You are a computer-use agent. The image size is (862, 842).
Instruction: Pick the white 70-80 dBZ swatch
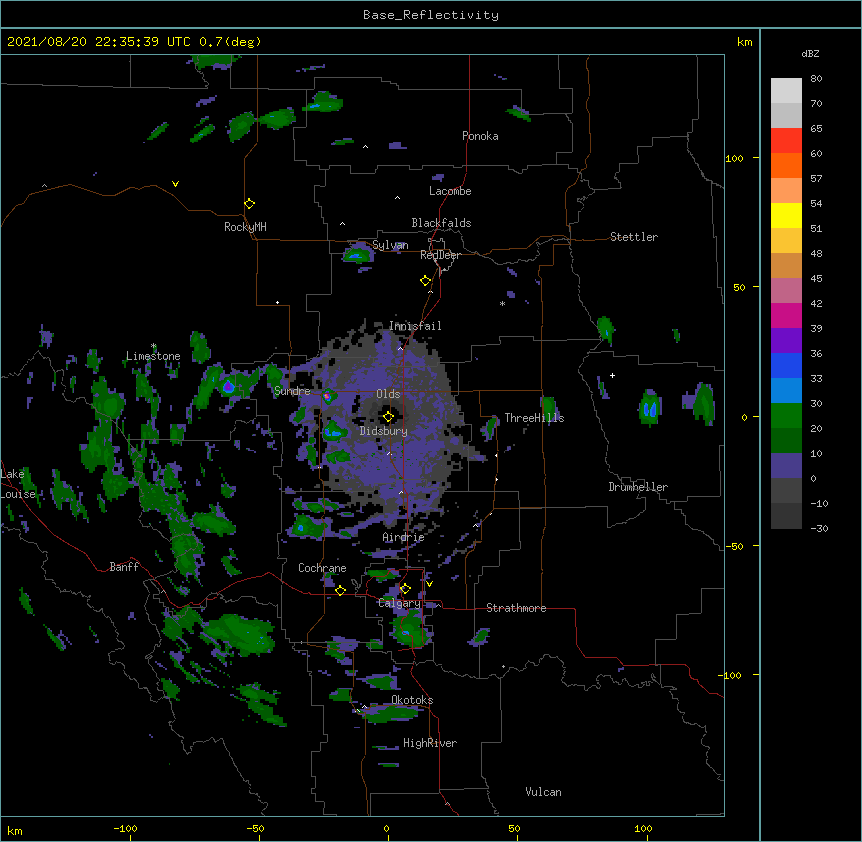786,91
